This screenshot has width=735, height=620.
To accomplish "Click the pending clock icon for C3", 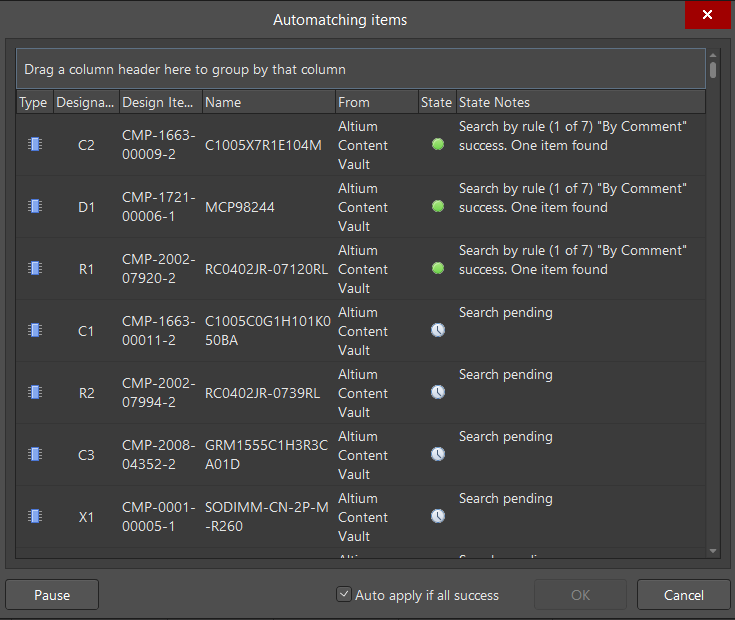I will click(x=438, y=454).
